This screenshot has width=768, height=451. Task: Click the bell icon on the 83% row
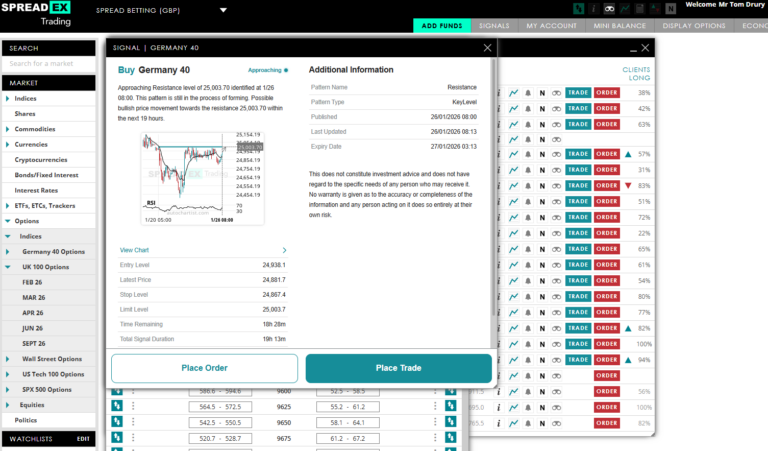(528, 186)
